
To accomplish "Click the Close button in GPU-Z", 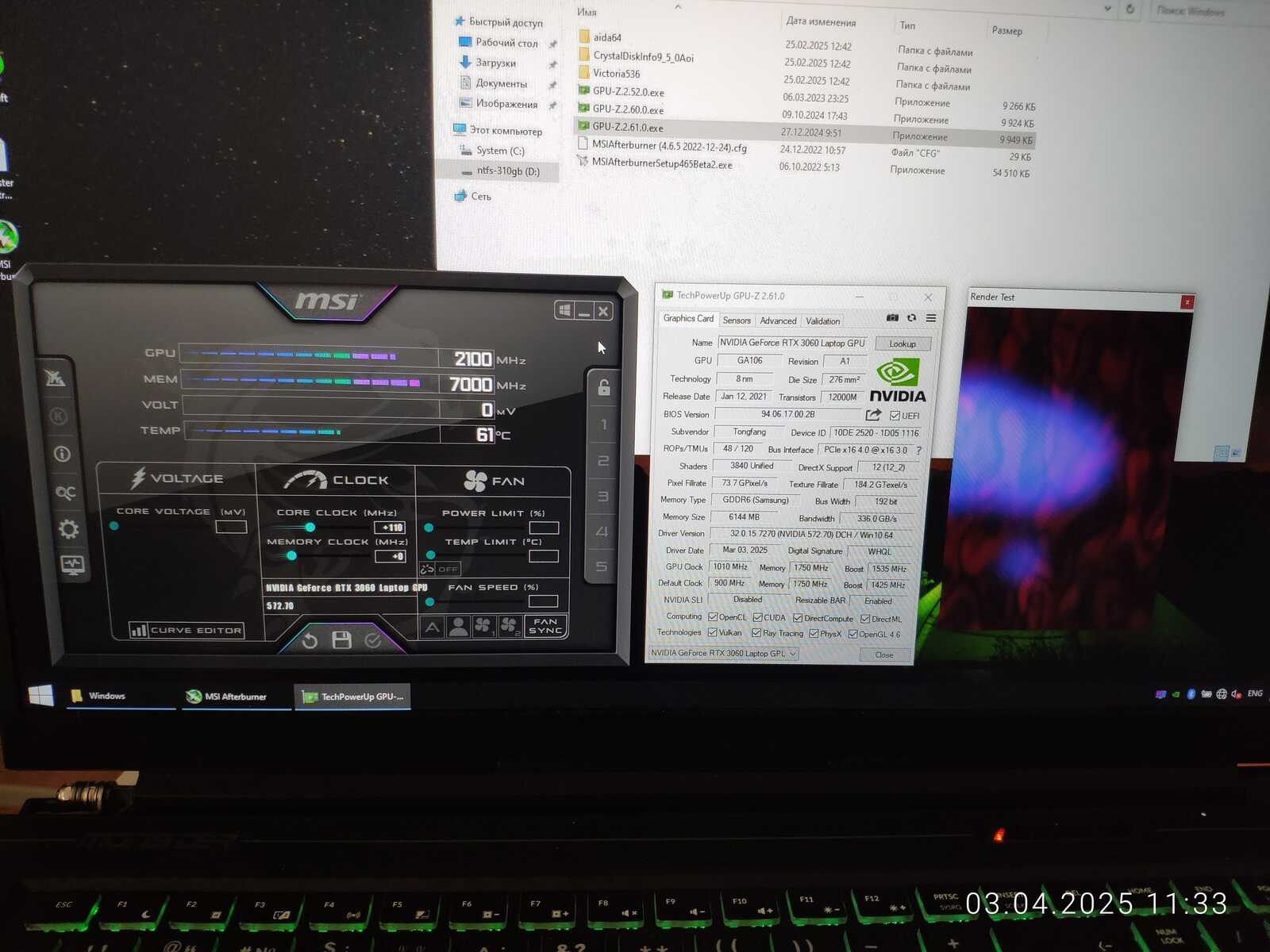I will click(883, 654).
